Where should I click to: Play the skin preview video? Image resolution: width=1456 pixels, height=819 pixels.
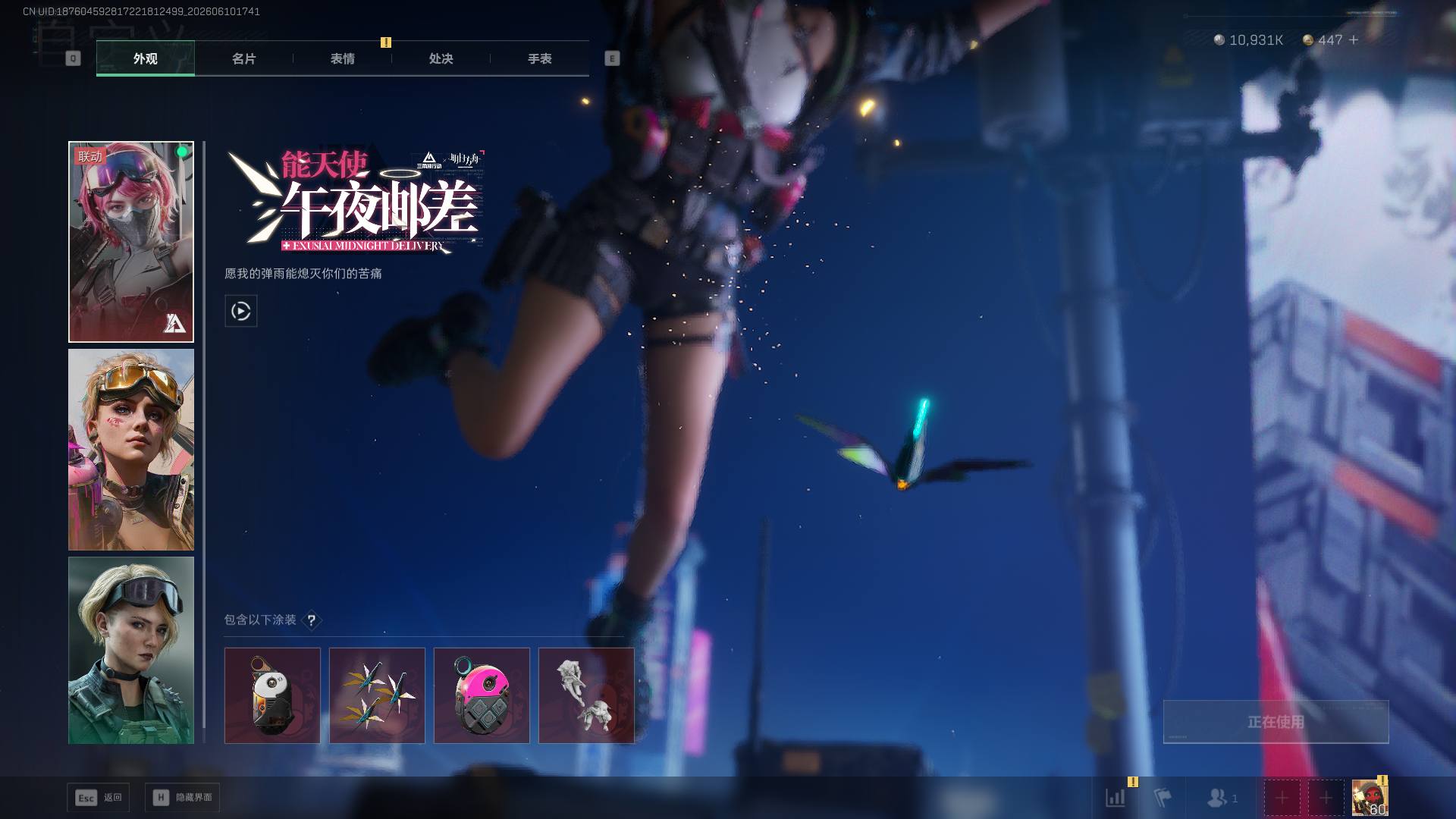[241, 311]
